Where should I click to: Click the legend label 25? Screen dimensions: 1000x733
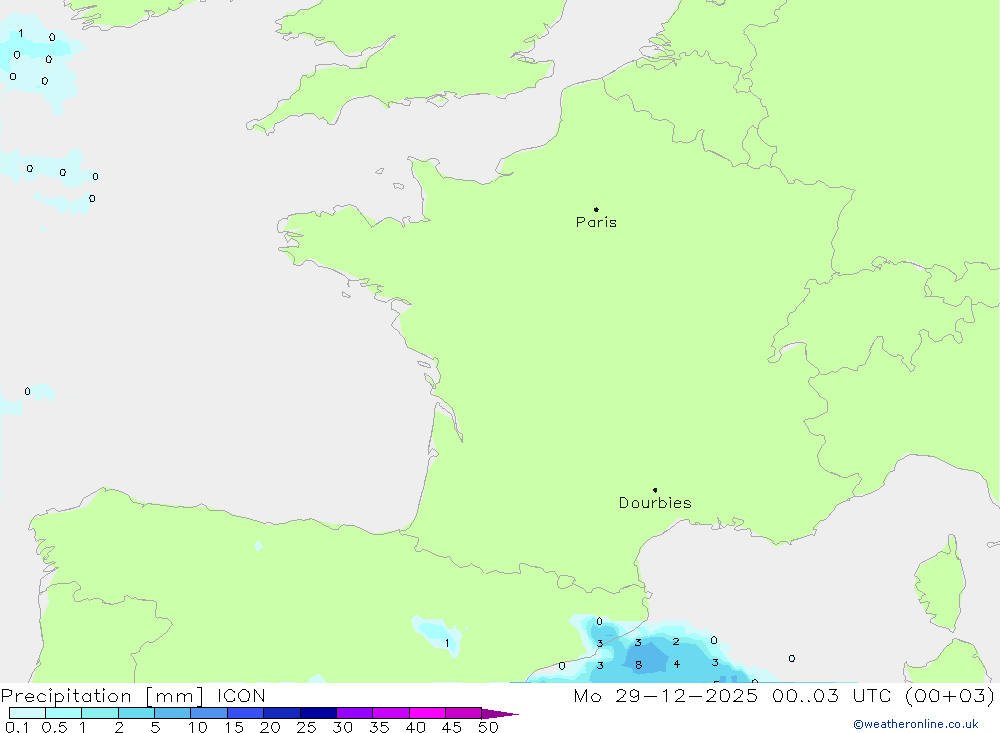[306, 727]
